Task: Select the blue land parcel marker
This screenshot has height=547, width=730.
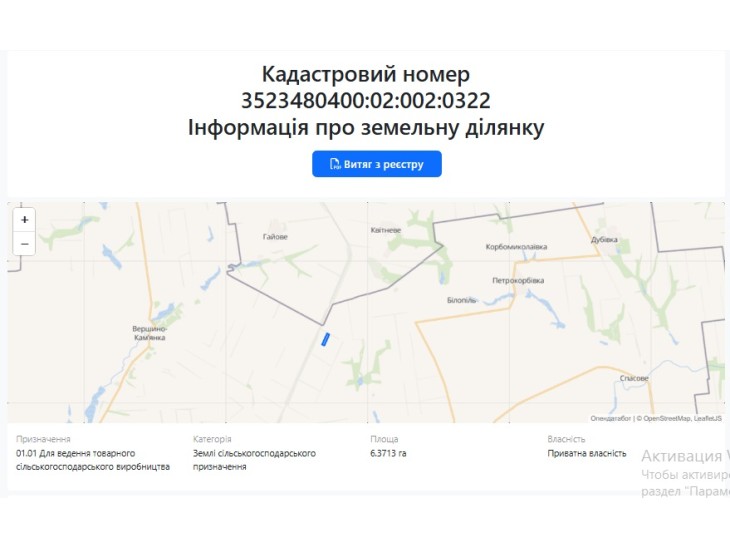Action: tap(325, 339)
